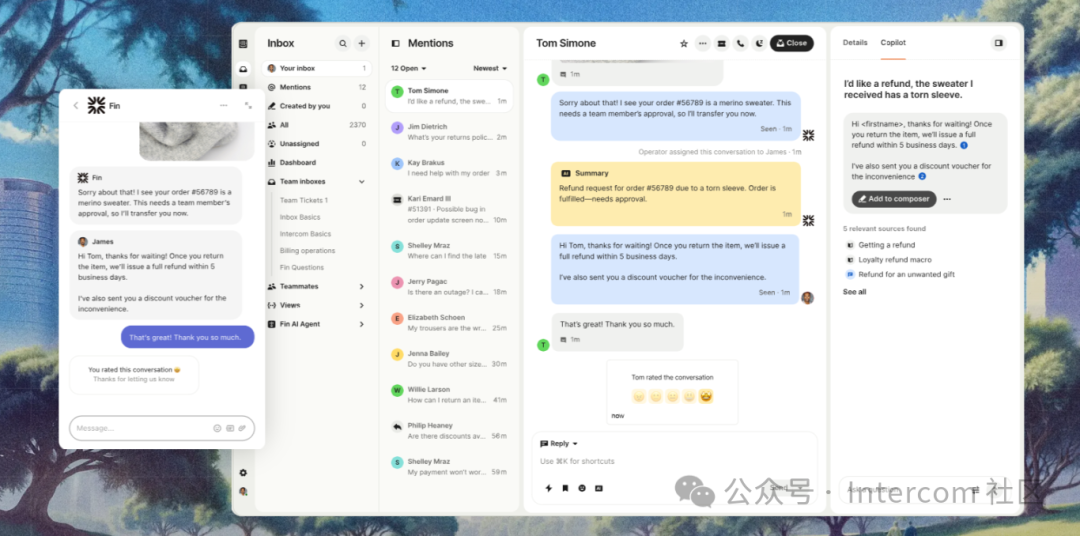Screen dimensions: 1080x536
Task: Click the lightning bolt macro icon in composer
Action: [548, 488]
